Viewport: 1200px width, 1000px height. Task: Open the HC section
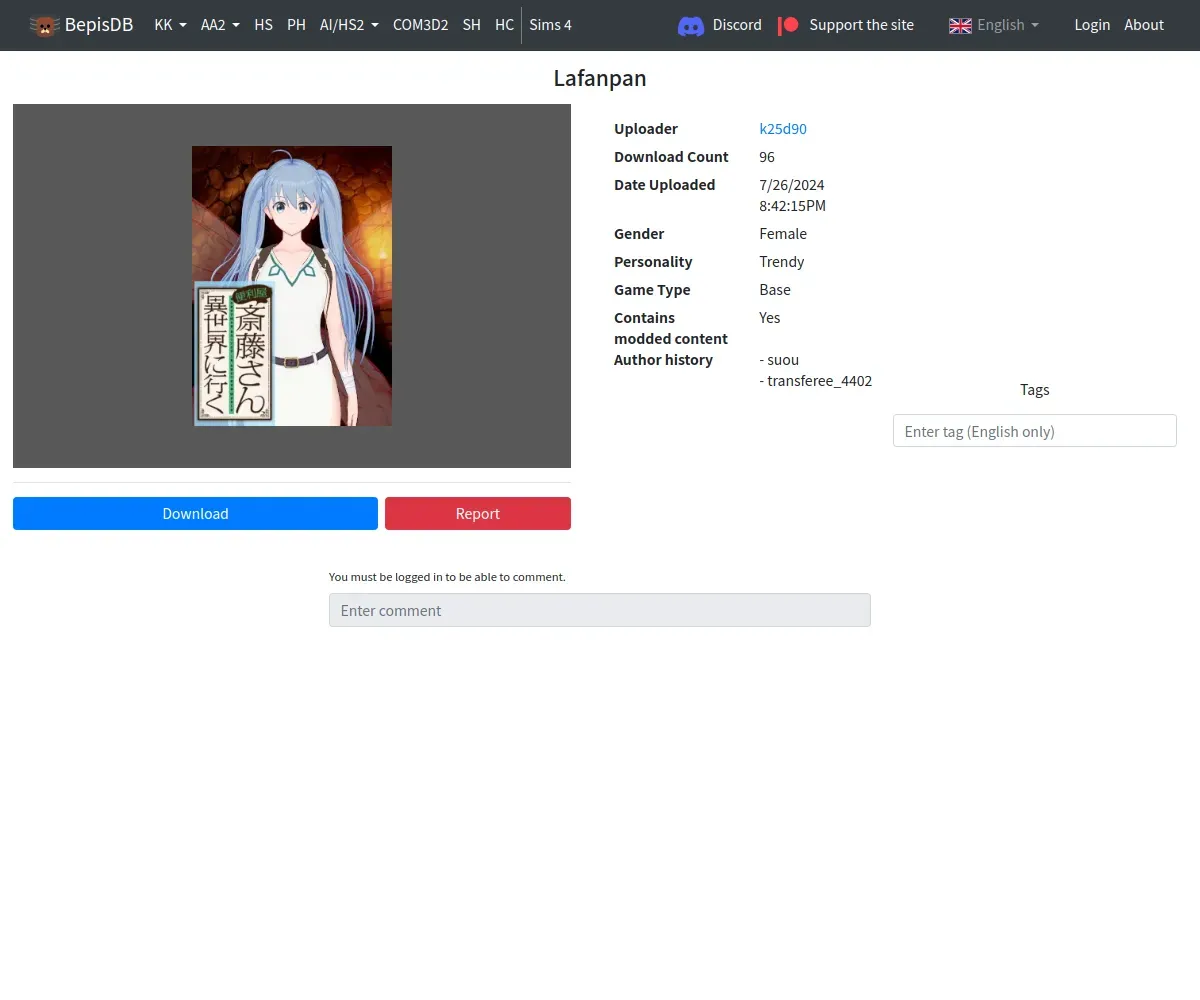pyautogui.click(x=504, y=25)
